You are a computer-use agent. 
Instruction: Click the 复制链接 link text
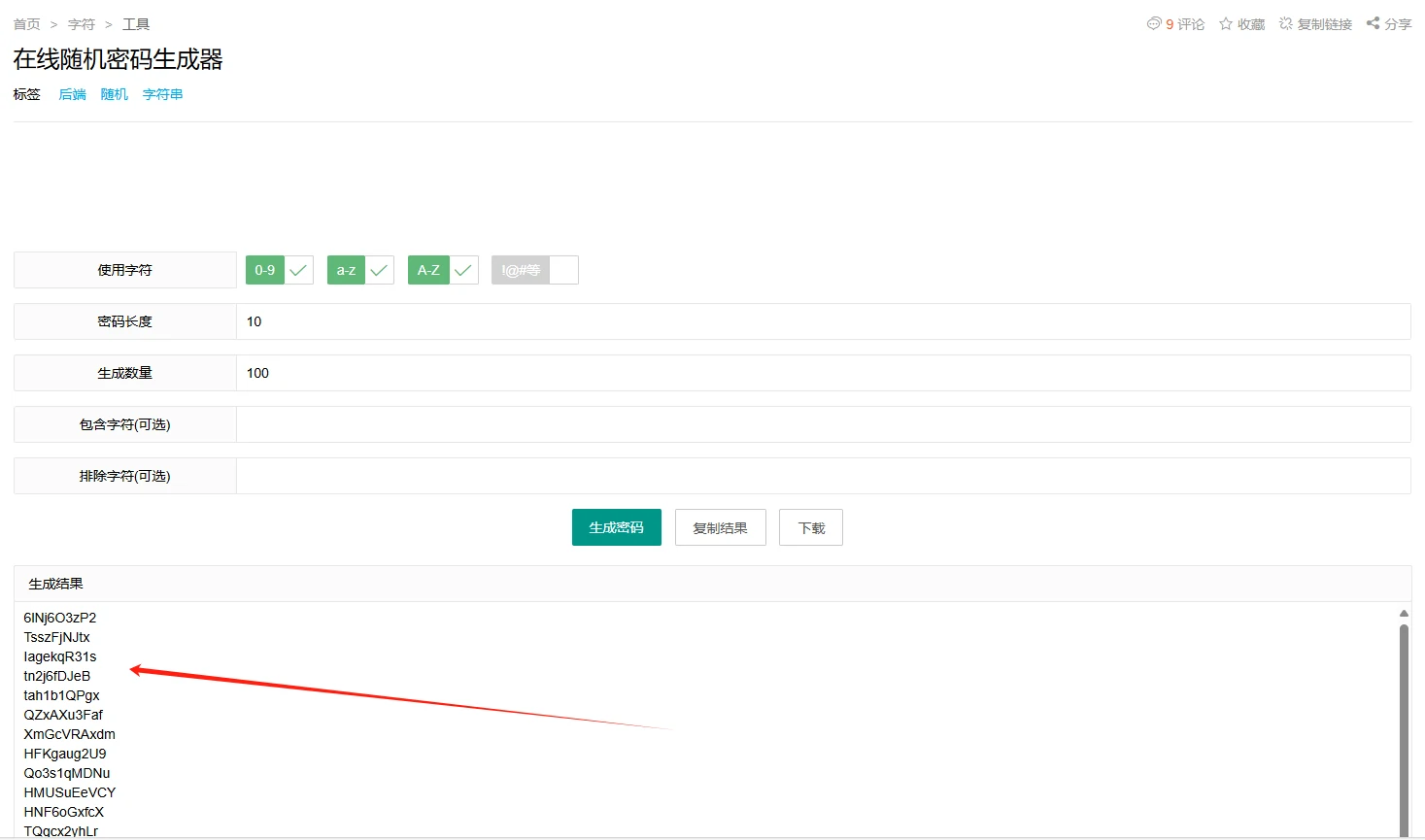[1325, 24]
